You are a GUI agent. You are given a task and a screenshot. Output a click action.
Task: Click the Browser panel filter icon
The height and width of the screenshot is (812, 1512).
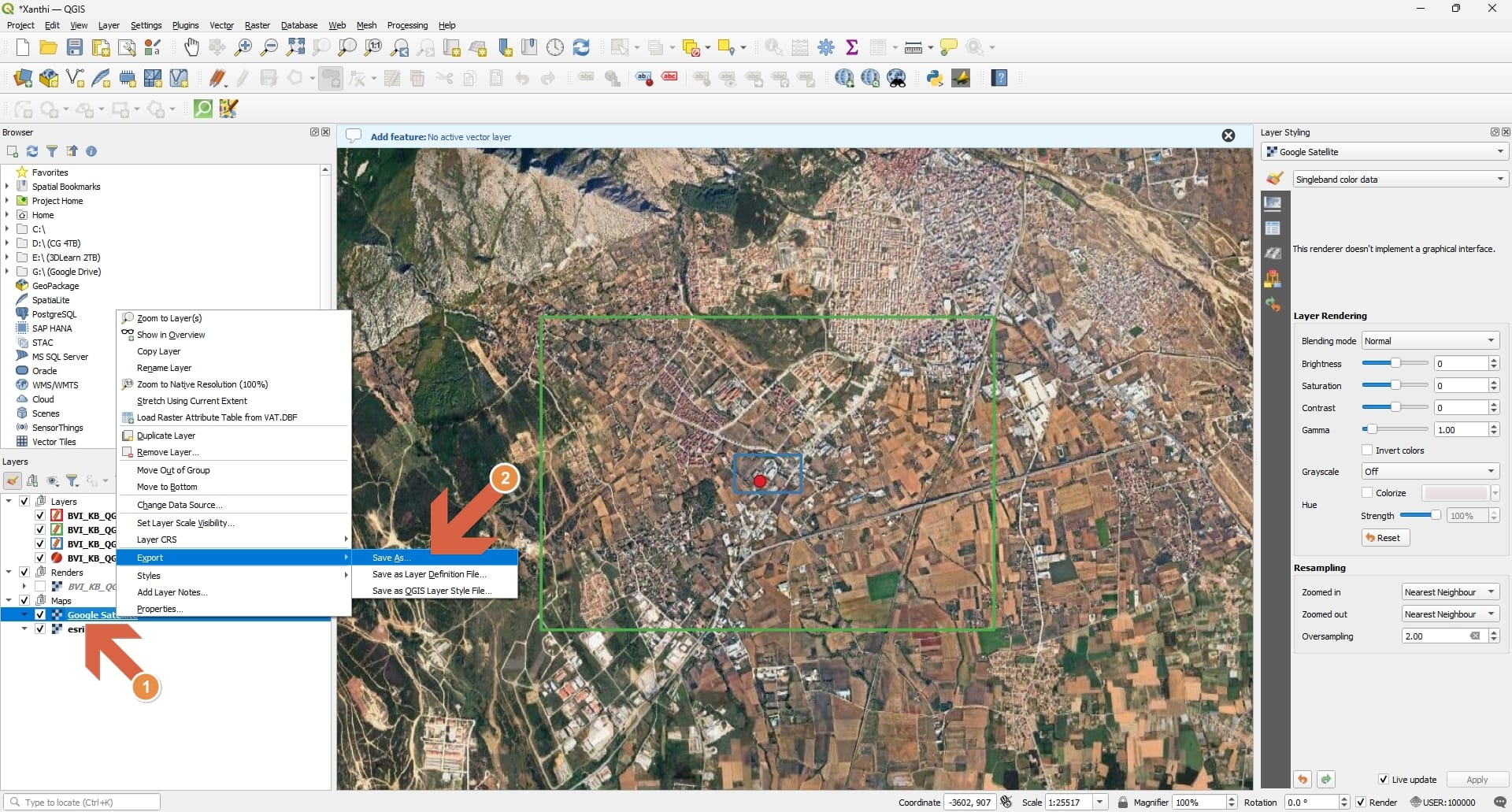pos(52,151)
